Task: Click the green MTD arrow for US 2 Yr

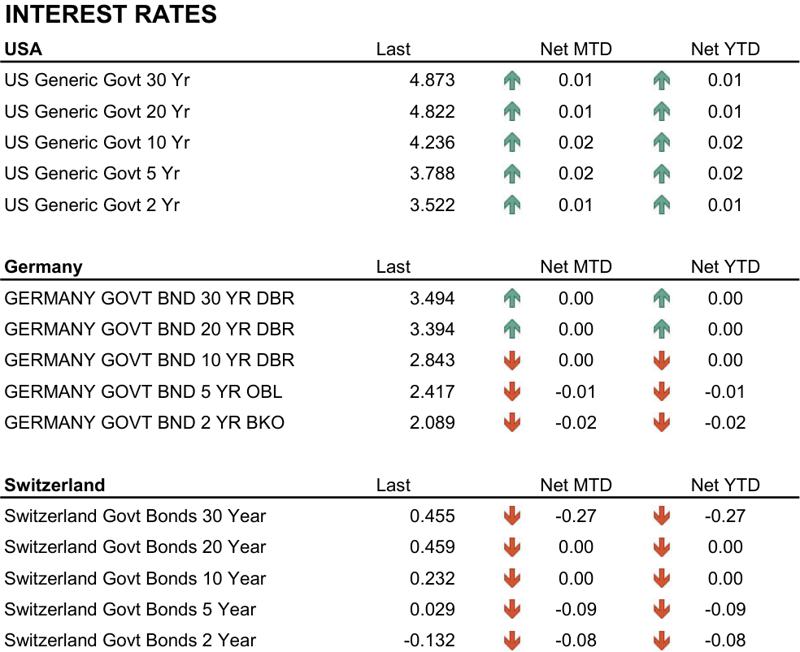Action: click(512, 205)
